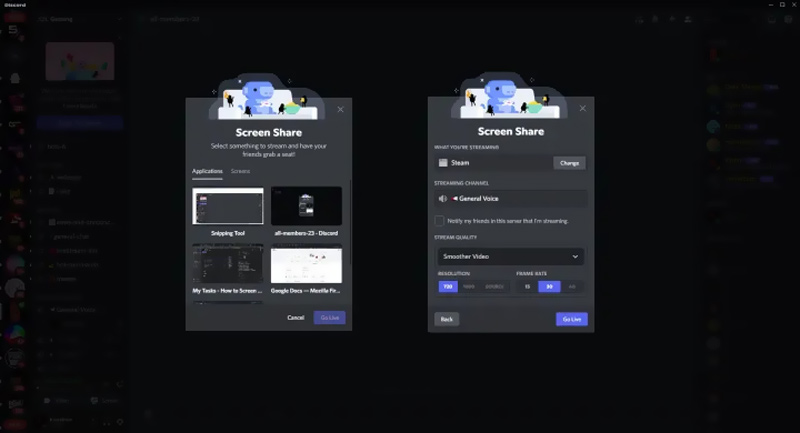
Task: Choose 1080 resolution option
Action: (x=469, y=287)
